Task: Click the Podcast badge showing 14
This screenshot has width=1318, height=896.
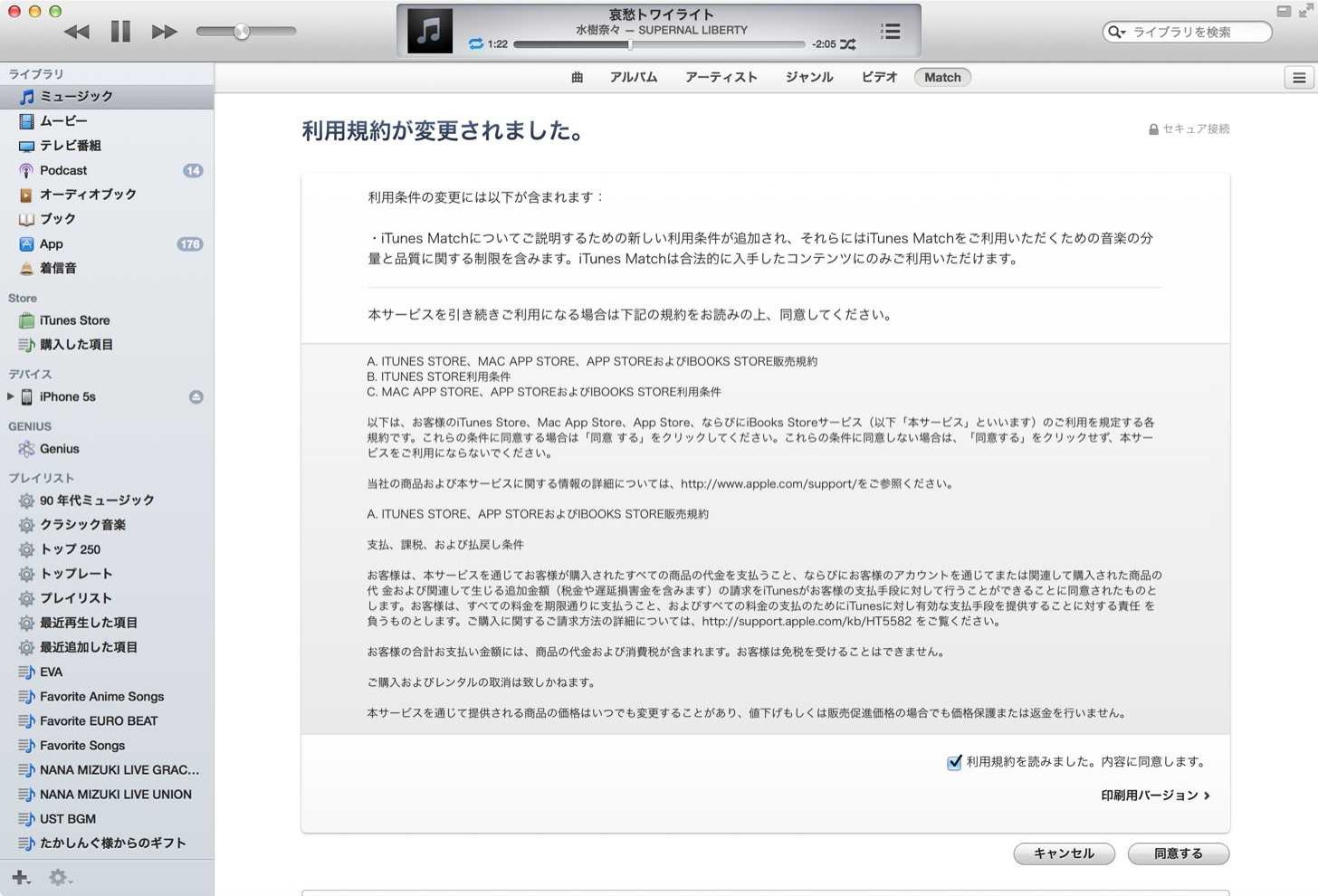Action: (x=193, y=170)
